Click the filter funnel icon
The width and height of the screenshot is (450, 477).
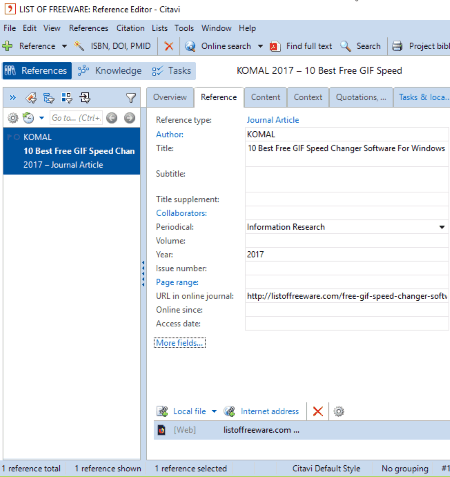click(131, 98)
